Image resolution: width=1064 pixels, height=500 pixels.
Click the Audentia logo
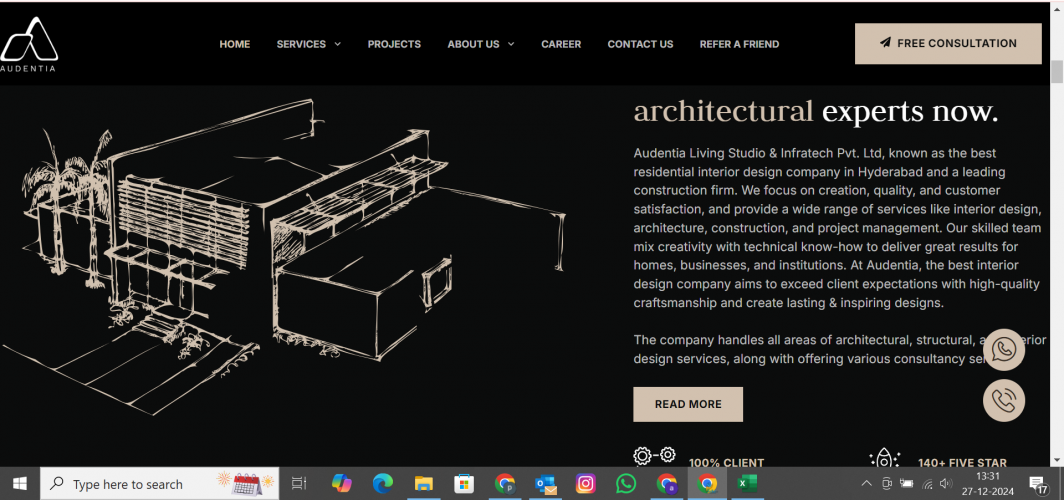[28, 44]
